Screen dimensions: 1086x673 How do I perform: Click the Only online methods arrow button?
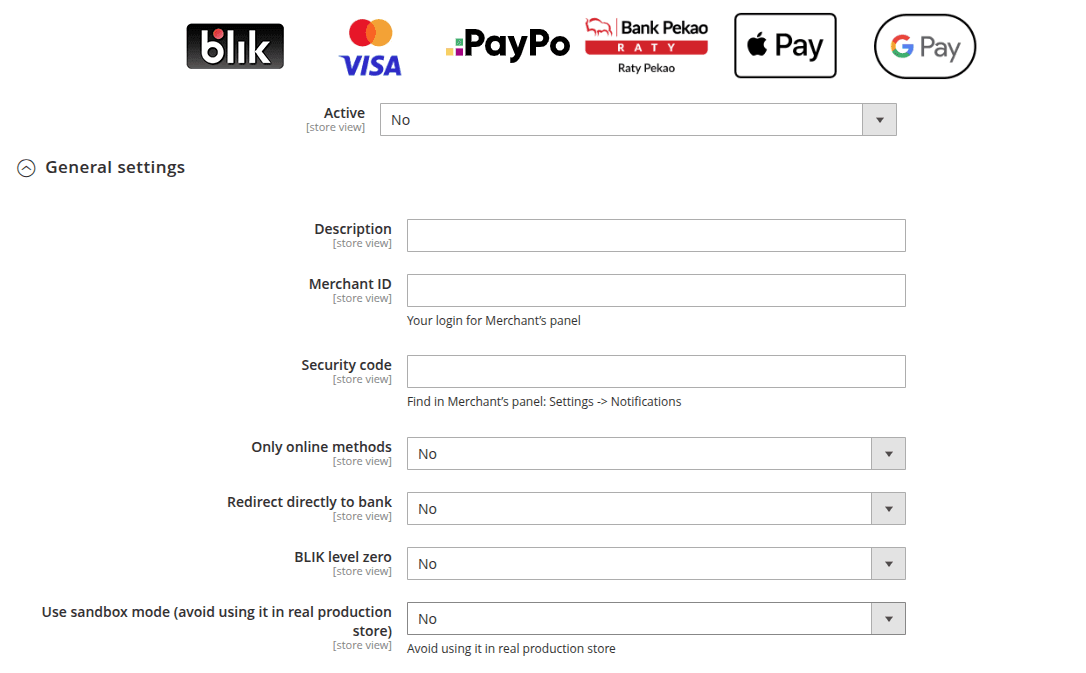(888, 454)
